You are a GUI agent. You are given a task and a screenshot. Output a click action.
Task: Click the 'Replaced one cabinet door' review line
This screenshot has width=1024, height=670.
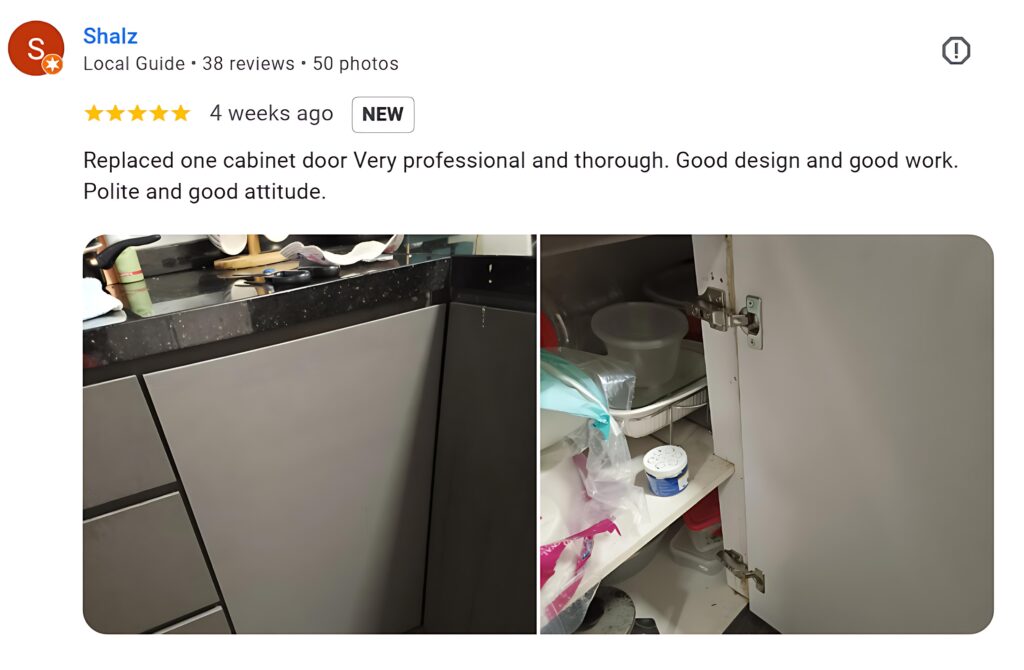coord(520,161)
